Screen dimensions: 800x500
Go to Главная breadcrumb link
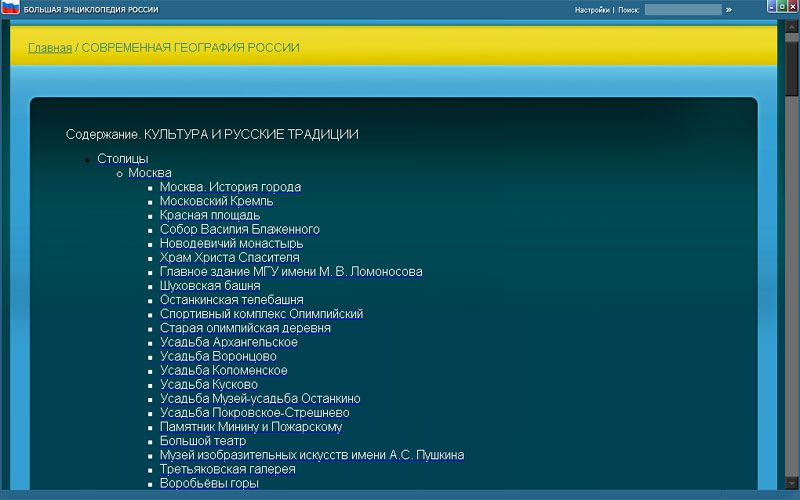(50, 48)
